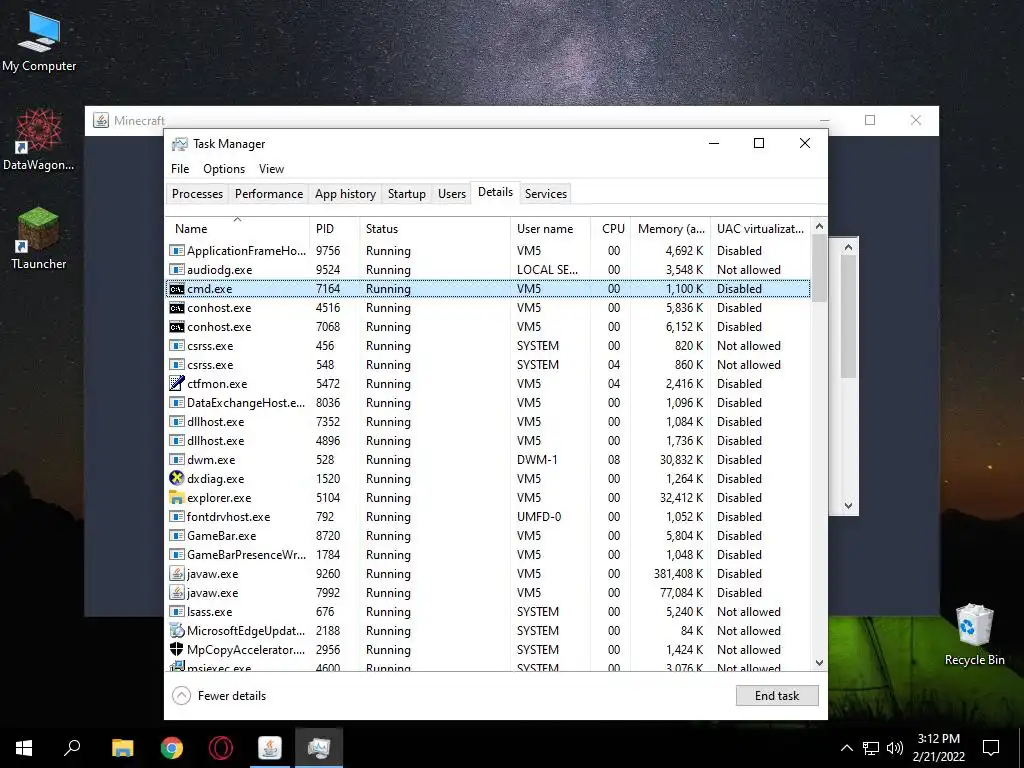Select the lsass.exe process row
This screenshot has height=768, width=1024.
pyautogui.click(x=488, y=611)
